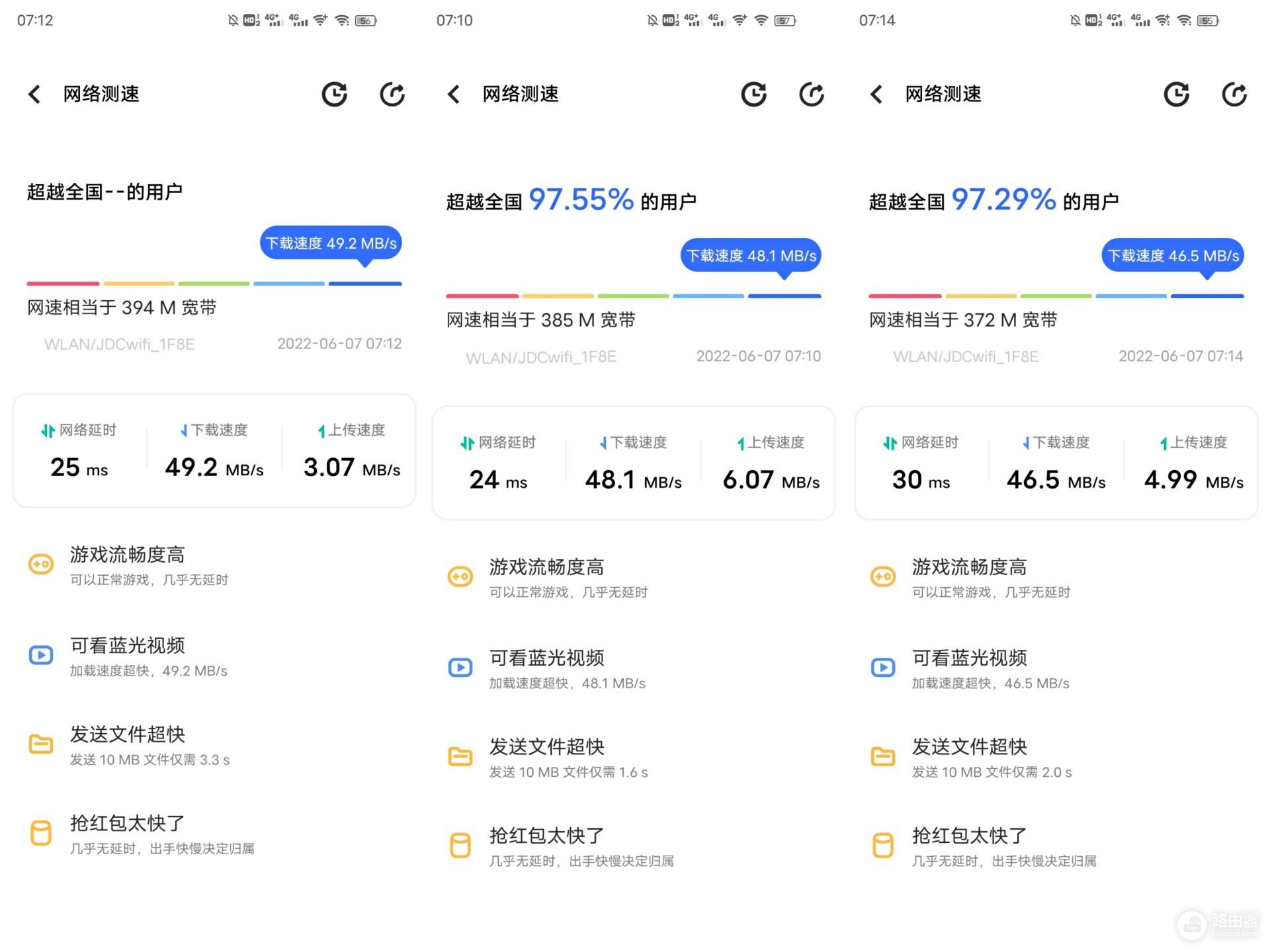Tap '发送文件超快' title in 07:10 screen
This screenshot has height=952, width=1270.
pos(547,747)
